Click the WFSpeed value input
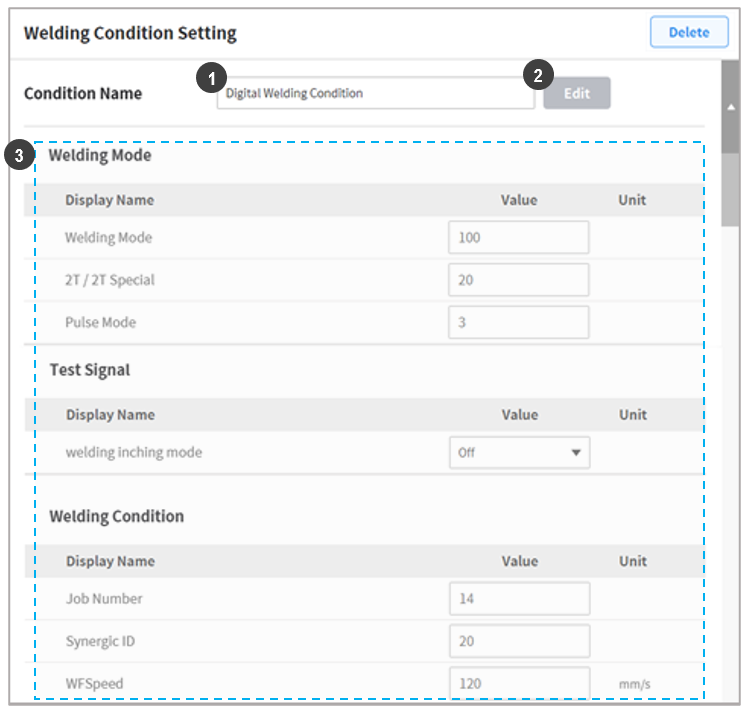The image size is (746, 709). pyautogui.click(x=519, y=683)
